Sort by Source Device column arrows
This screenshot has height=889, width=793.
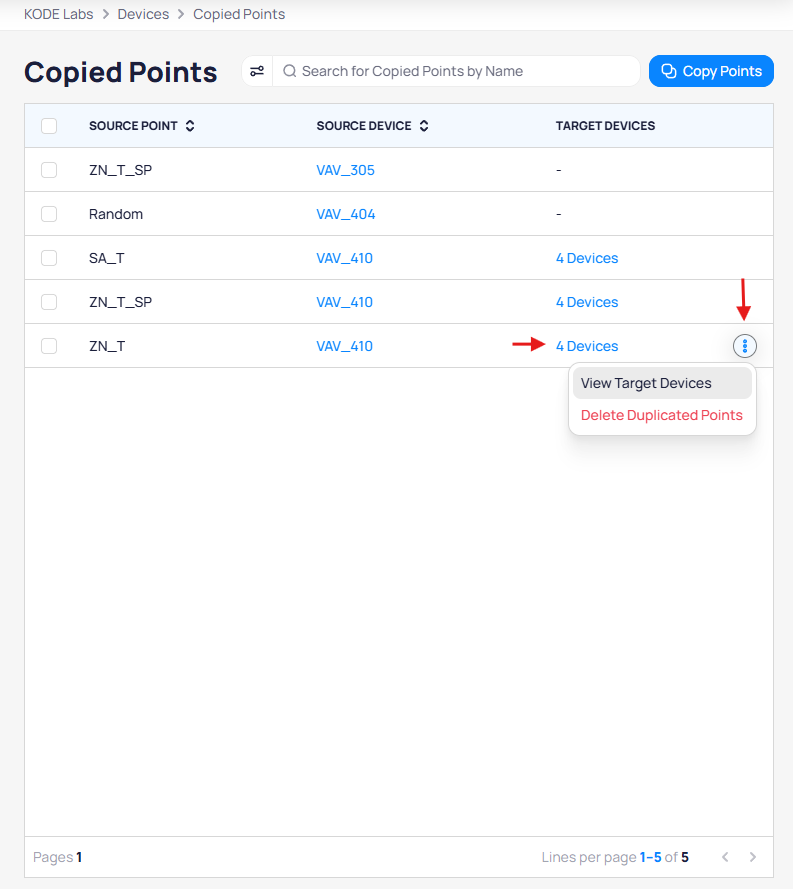424,126
